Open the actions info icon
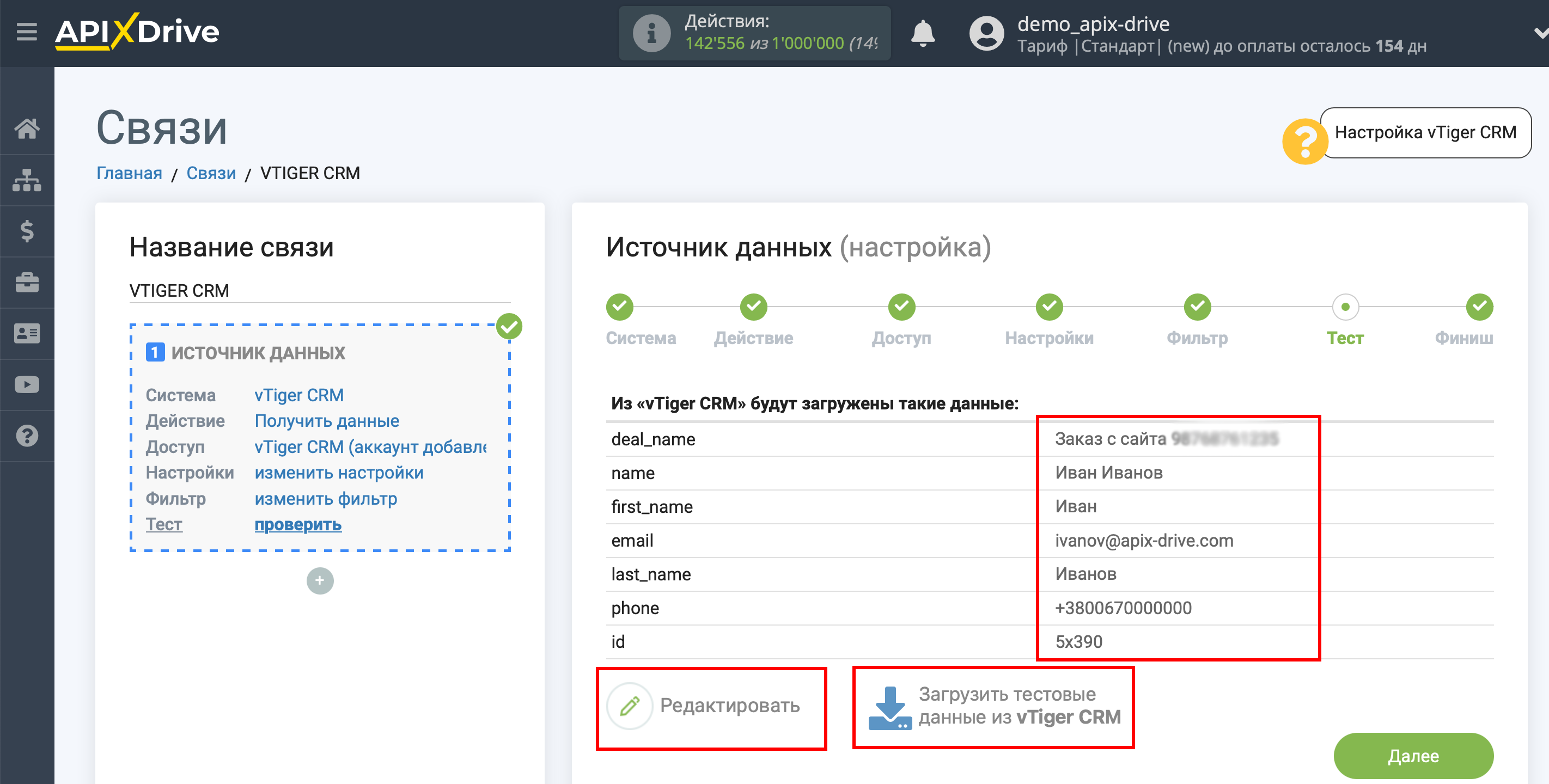Image resolution: width=1549 pixels, height=784 pixels. (x=651, y=33)
